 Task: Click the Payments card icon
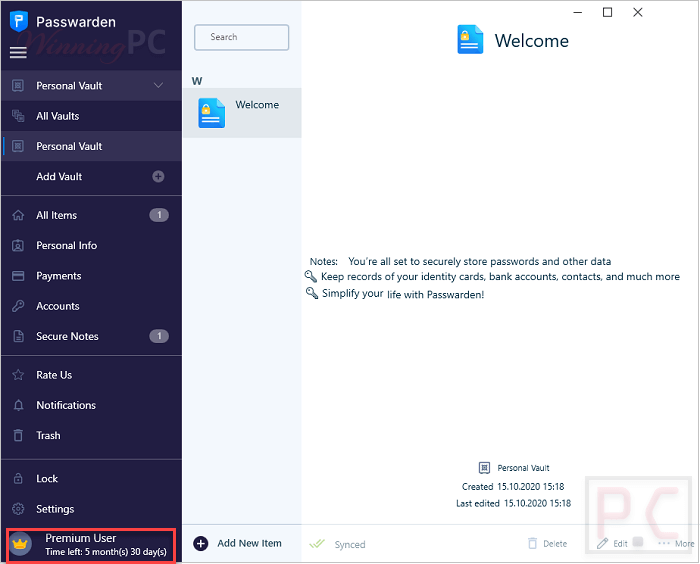click(x=18, y=276)
